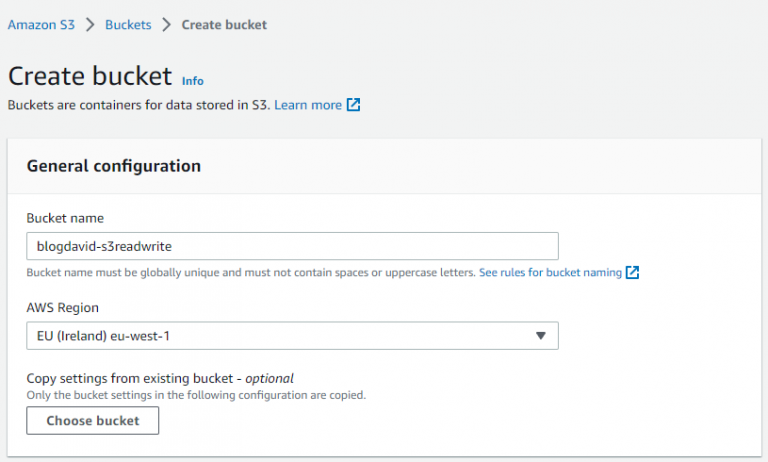This screenshot has height=462, width=768.
Task: Open See rules for bucket naming link
Action: [550, 273]
